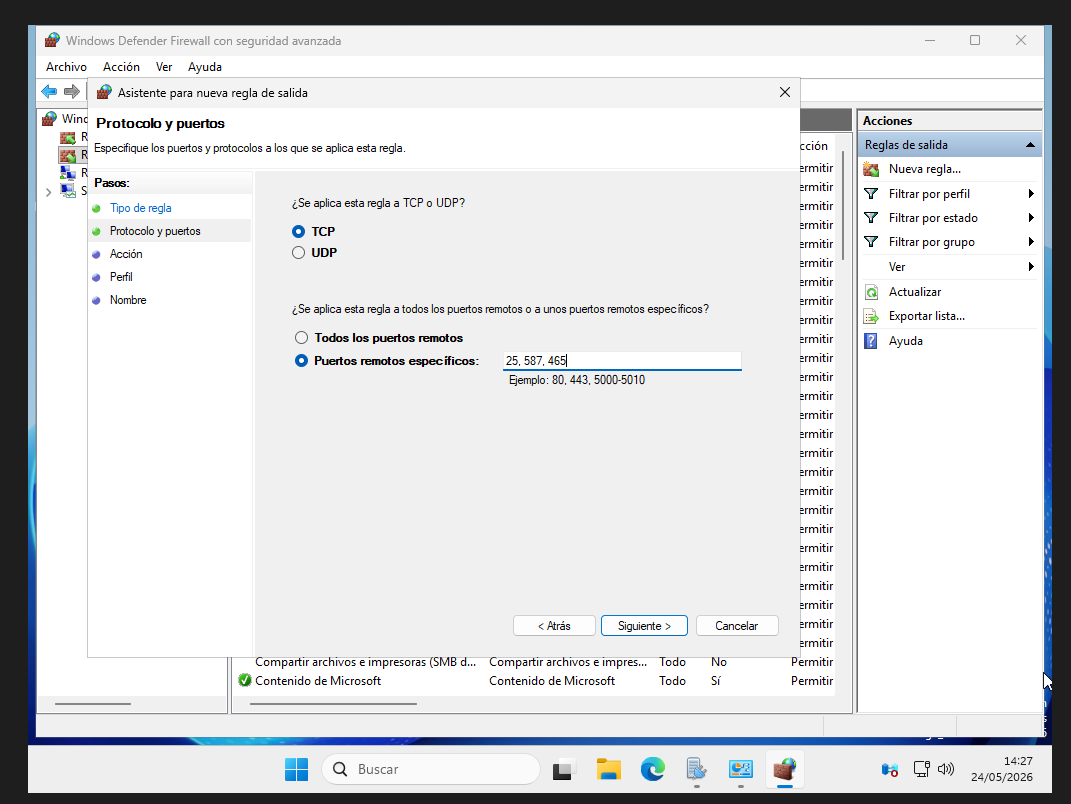
Task: Click the Nombre step in Pasos list
Action: (128, 300)
